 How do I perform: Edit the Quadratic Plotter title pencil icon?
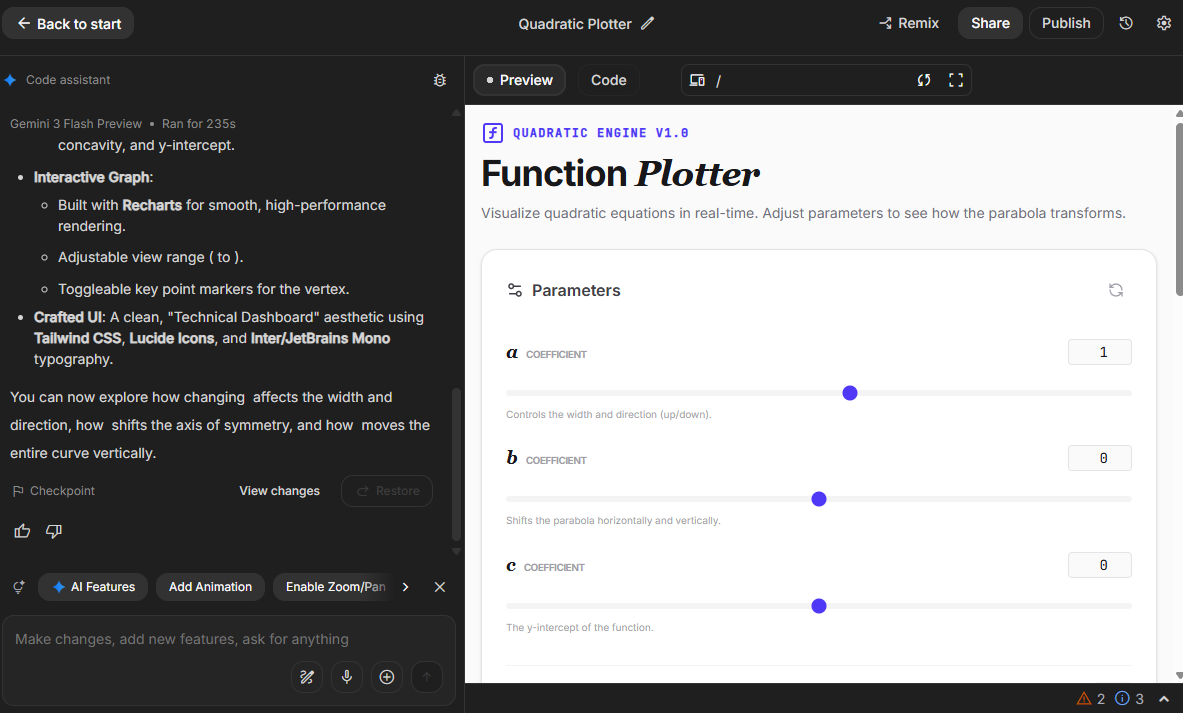point(647,23)
